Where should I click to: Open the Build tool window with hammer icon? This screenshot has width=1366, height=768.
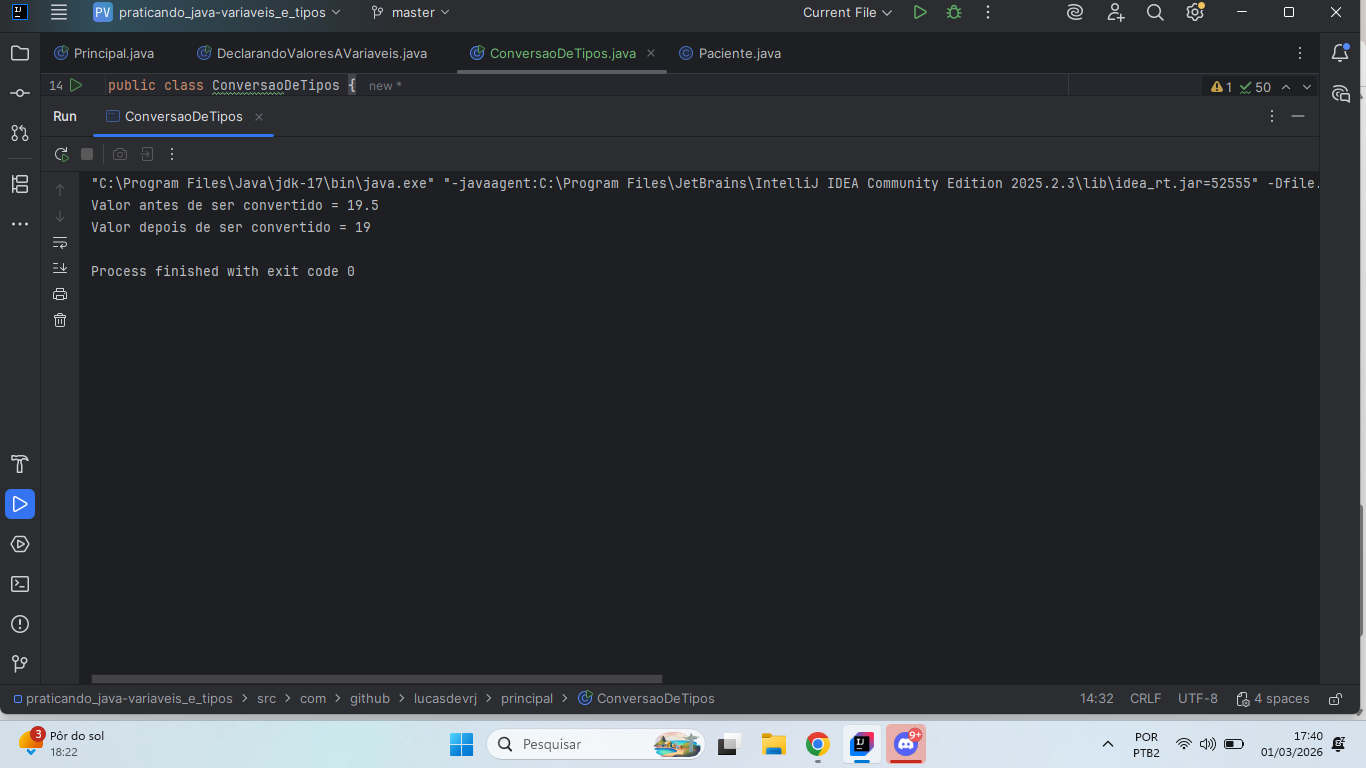tap(20, 464)
